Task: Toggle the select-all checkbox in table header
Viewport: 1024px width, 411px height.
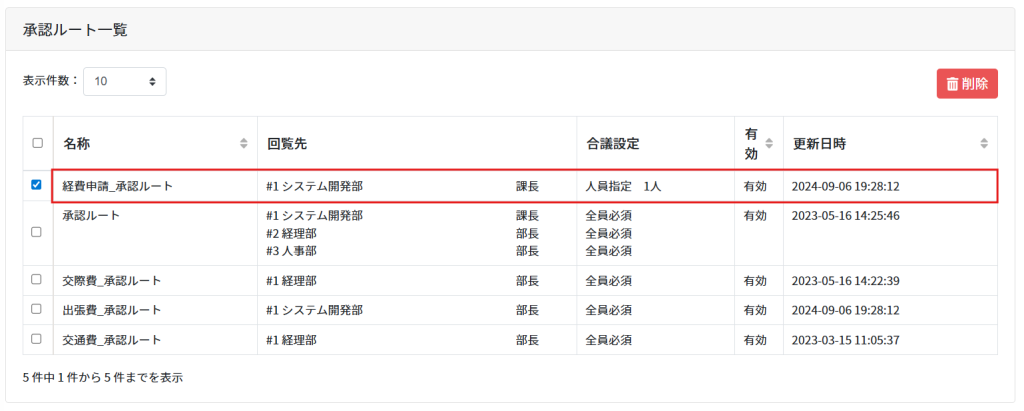Action: coord(37,143)
